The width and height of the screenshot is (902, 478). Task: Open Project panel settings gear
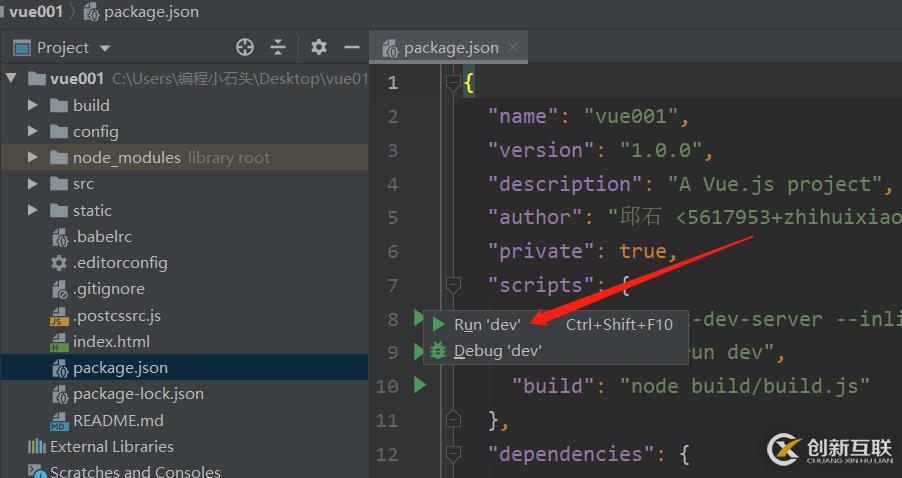pos(319,47)
